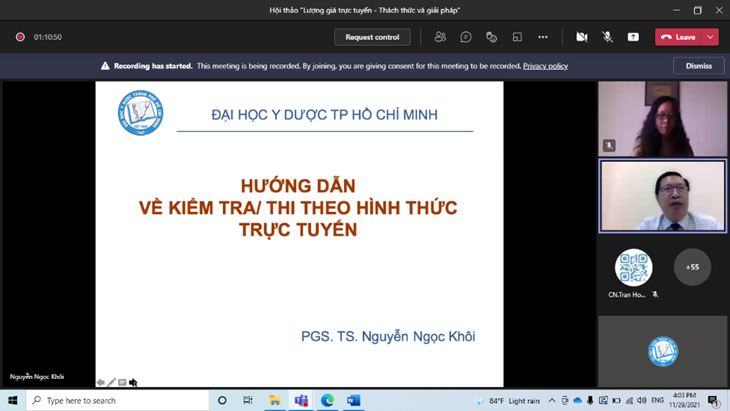Dismiss the recording notification
This screenshot has width=730, height=411.
(x=698, y=66)
